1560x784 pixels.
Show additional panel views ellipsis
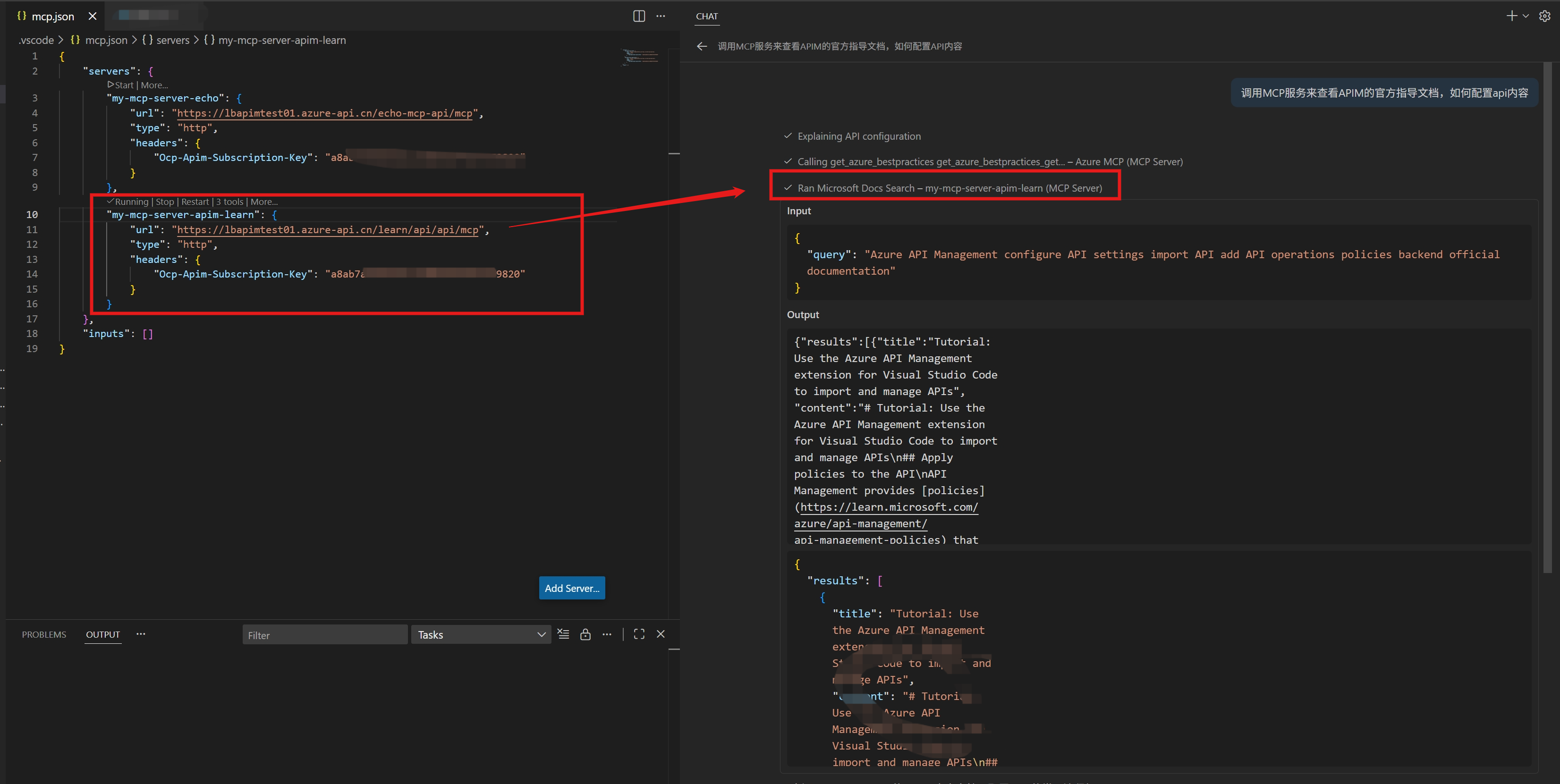tap(141, 634)
